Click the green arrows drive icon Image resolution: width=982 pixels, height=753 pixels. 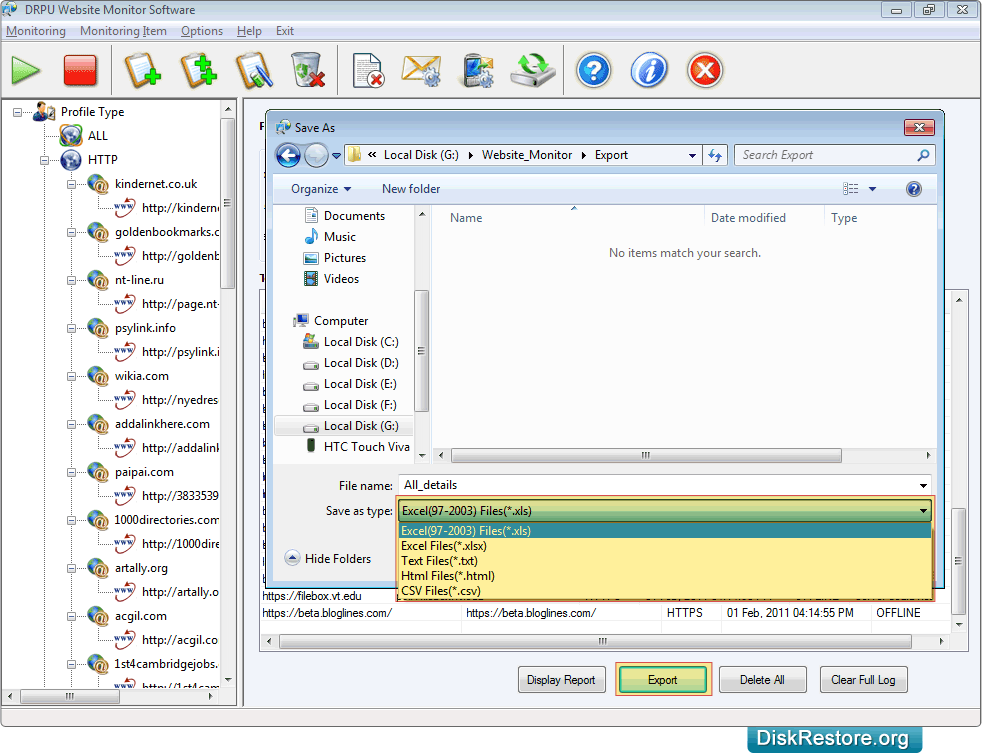[x=532, y=70]
